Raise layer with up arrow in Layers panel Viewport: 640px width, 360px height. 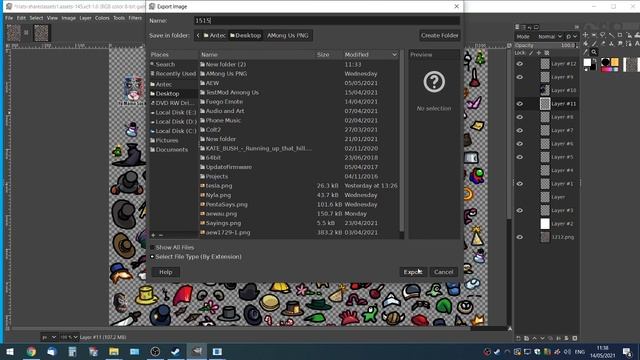534,338
